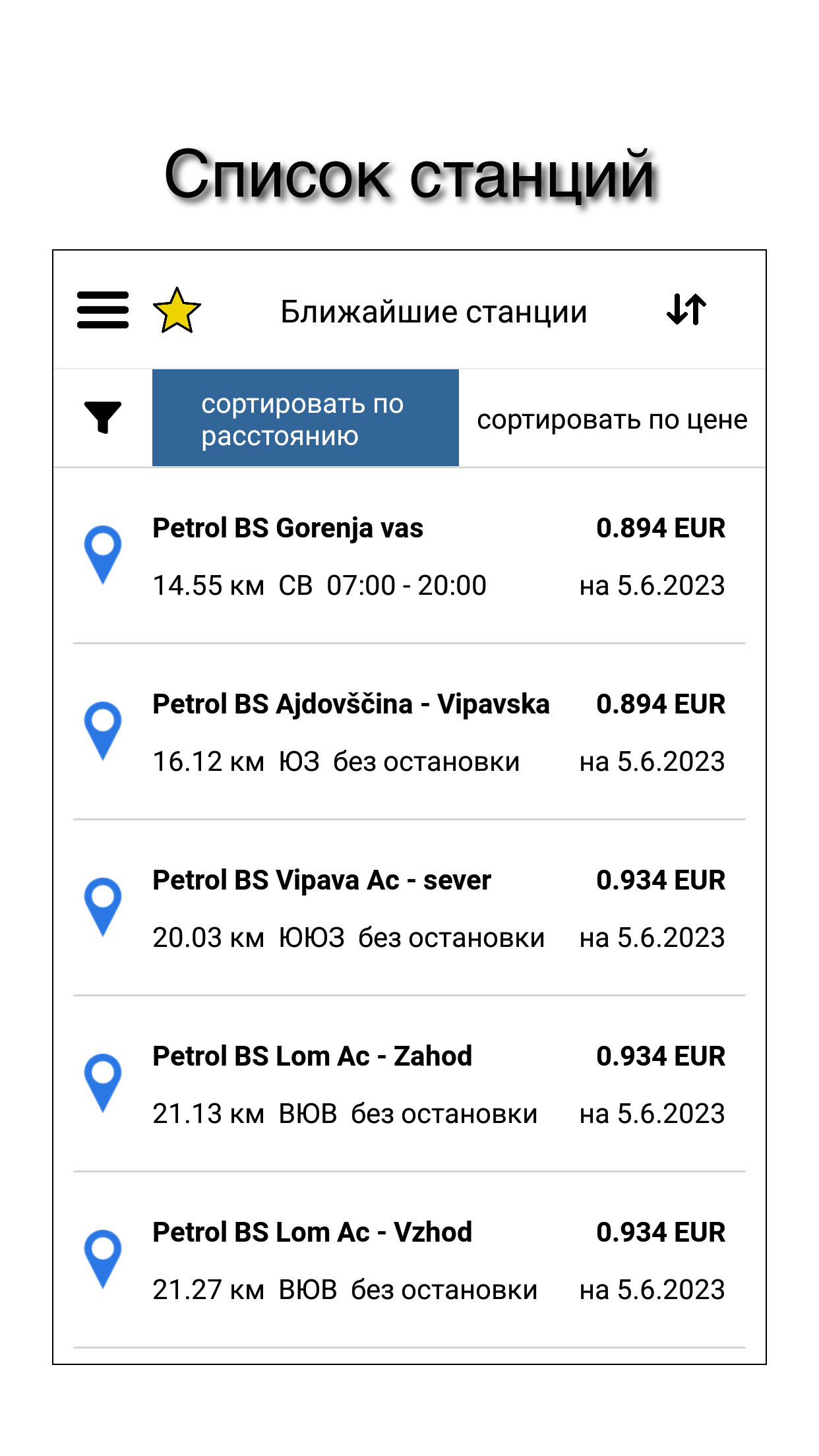Tap map pin for Gorenja vas

[x=103, y=554]
